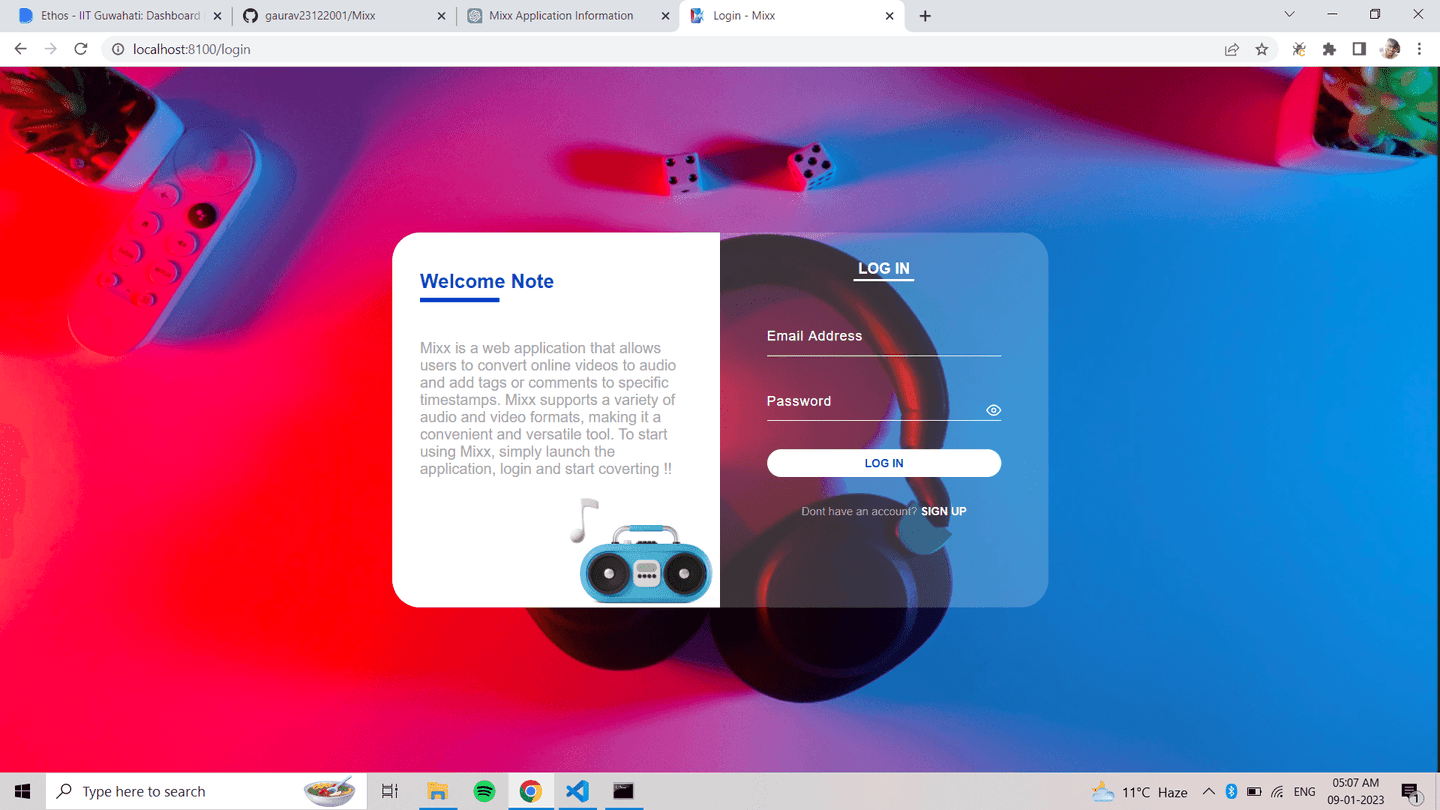The image size is (1440, 810).
Task: Bookmark this page with star icon
Action: coord(1262,49)
